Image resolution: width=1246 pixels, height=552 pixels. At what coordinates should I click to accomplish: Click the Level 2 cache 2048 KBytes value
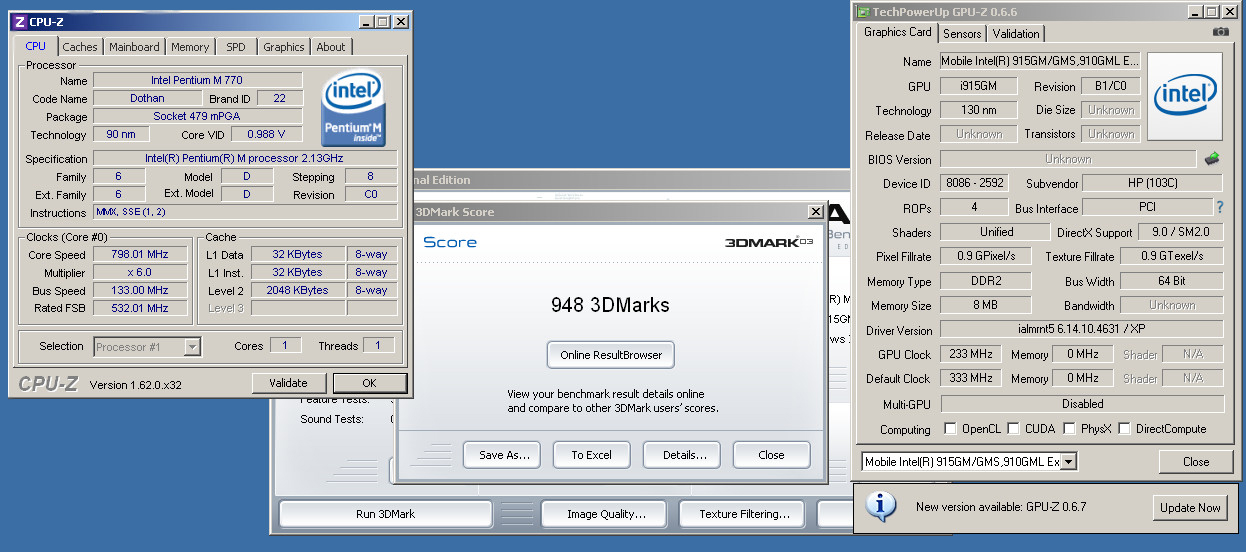(x=297, y=290)
